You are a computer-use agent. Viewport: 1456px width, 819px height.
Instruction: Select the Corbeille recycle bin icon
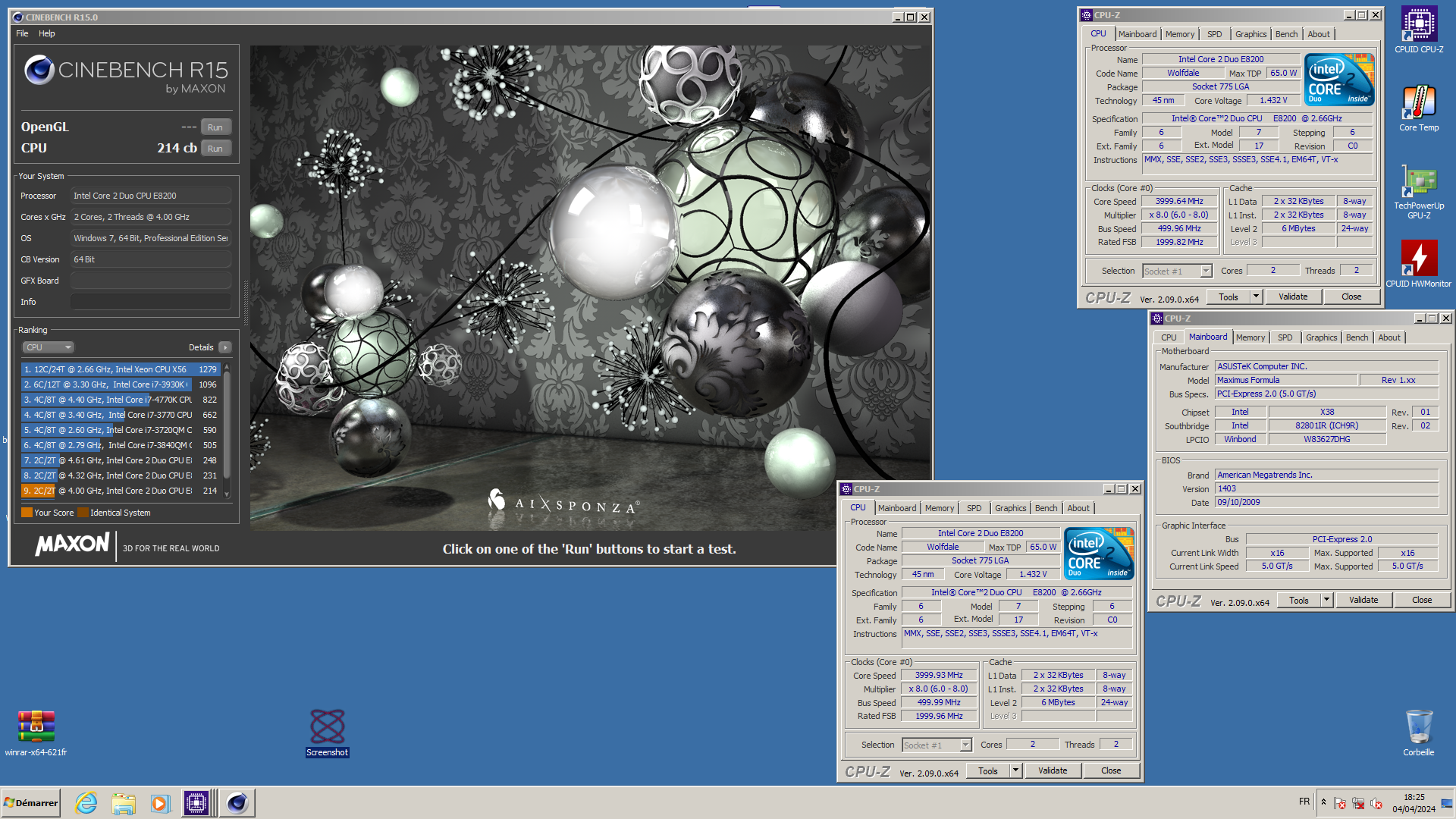click(x=1419, y=733)
